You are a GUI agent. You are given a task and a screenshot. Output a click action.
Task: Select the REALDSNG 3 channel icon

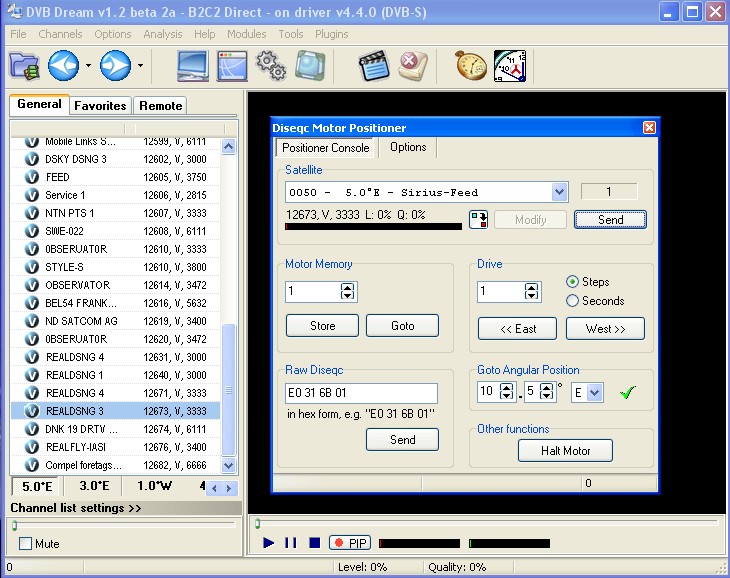32,411
